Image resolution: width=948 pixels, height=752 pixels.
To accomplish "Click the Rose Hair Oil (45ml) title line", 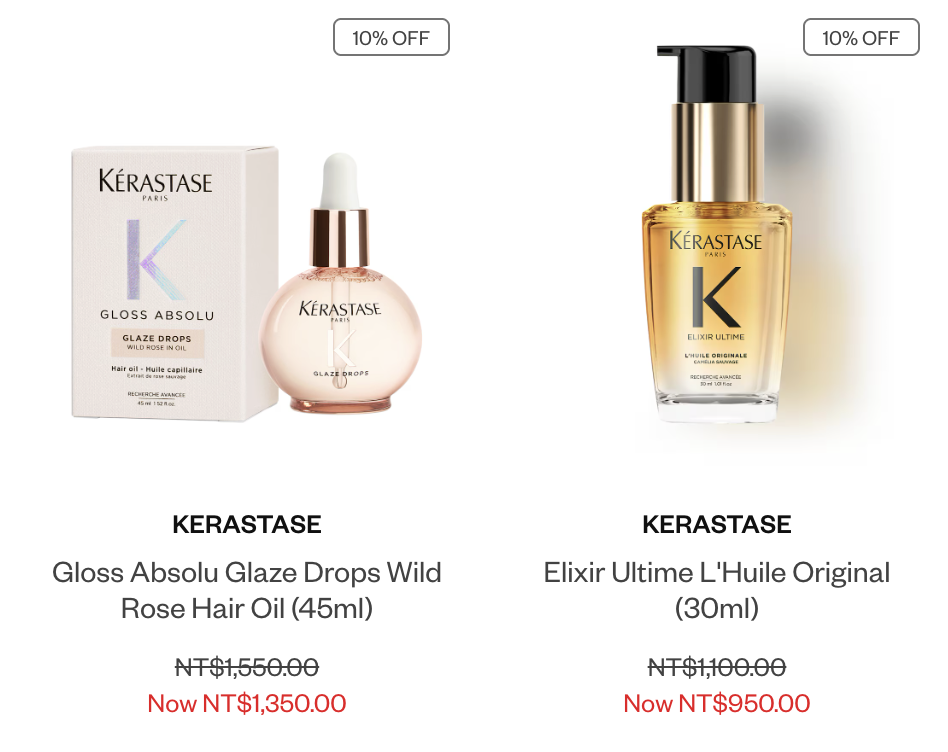I will click(x=247, y=608).
